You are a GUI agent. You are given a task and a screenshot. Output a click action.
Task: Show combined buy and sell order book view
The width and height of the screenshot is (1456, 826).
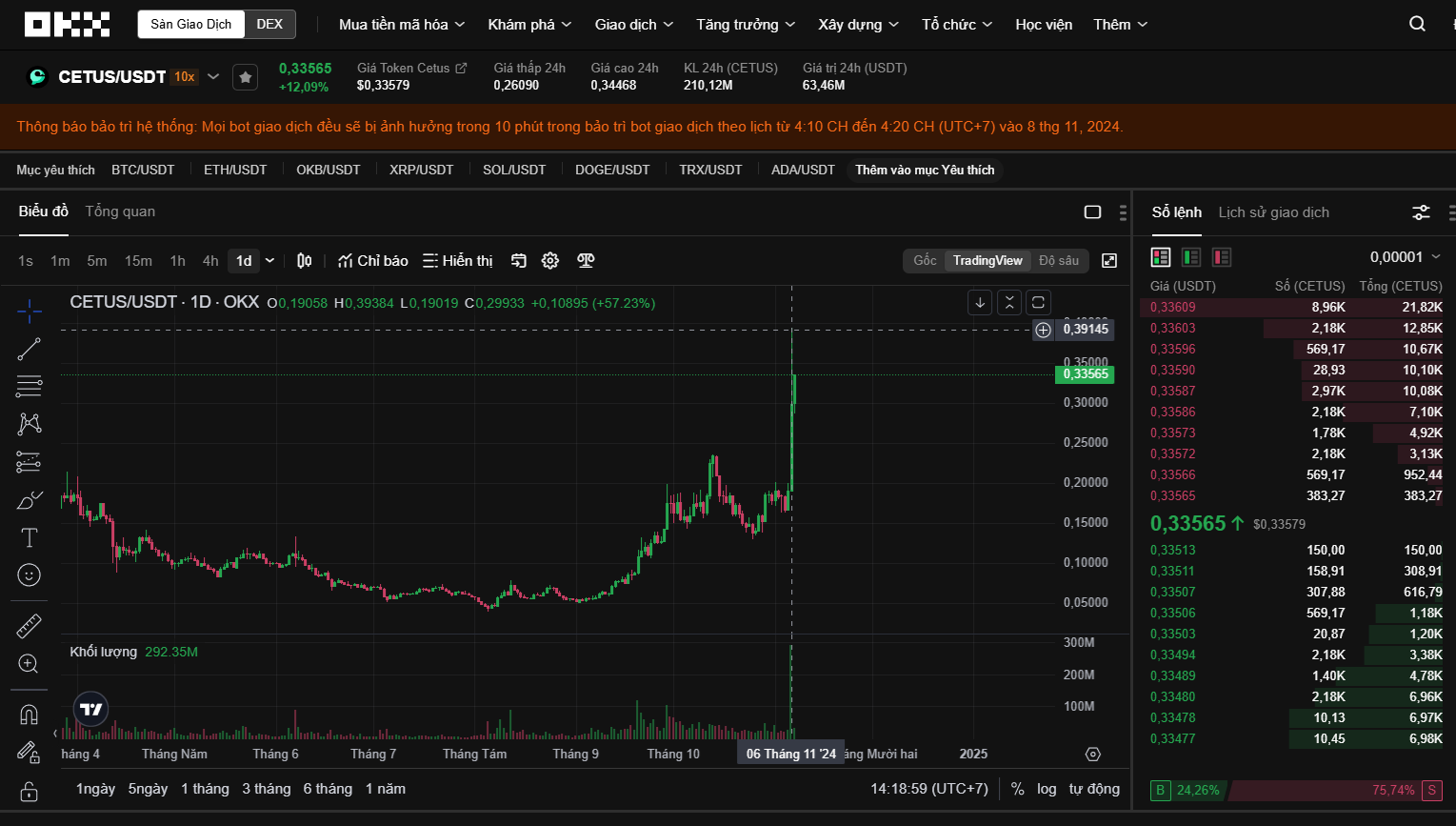coord(1161,257)
